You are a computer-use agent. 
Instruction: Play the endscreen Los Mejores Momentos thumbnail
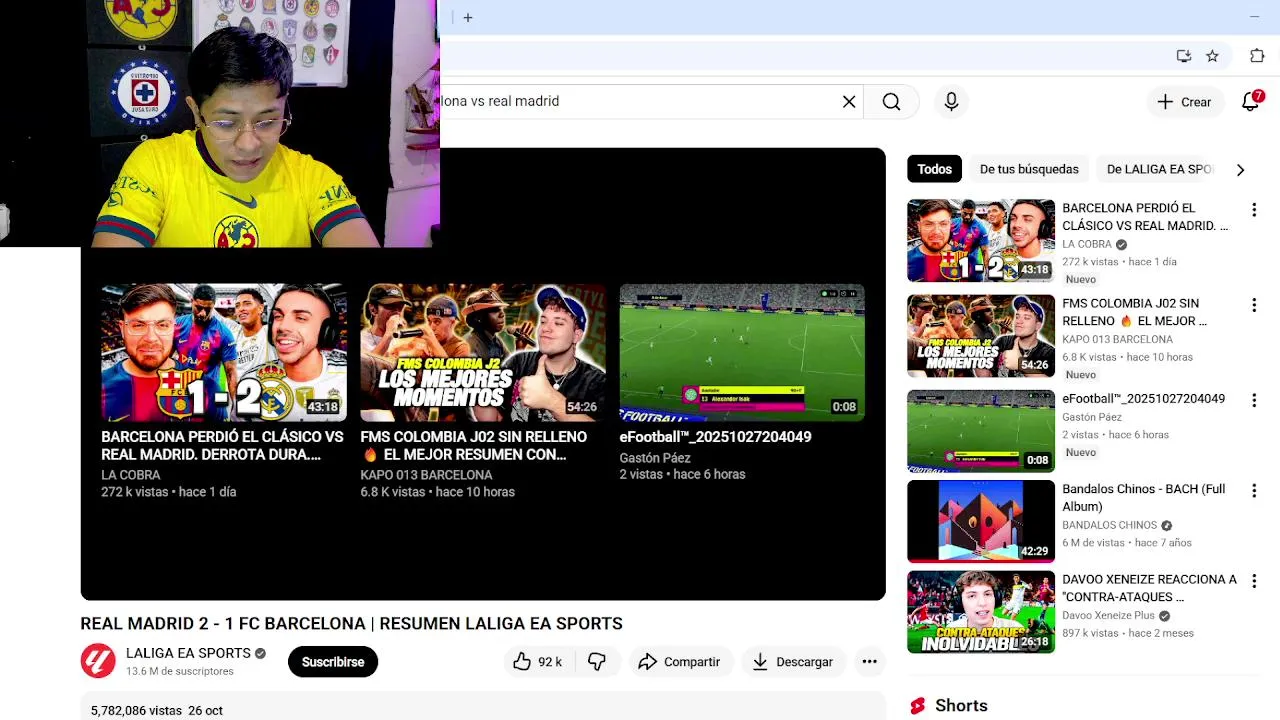[x=483, y=352]
